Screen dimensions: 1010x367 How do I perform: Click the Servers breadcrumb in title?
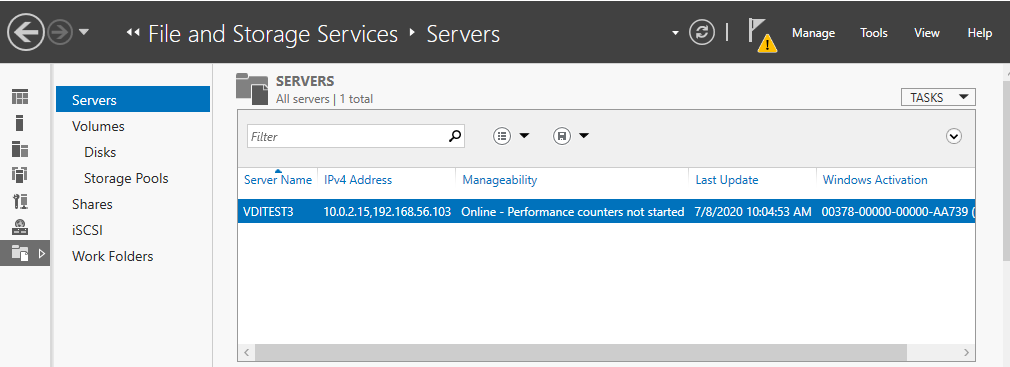463,33
